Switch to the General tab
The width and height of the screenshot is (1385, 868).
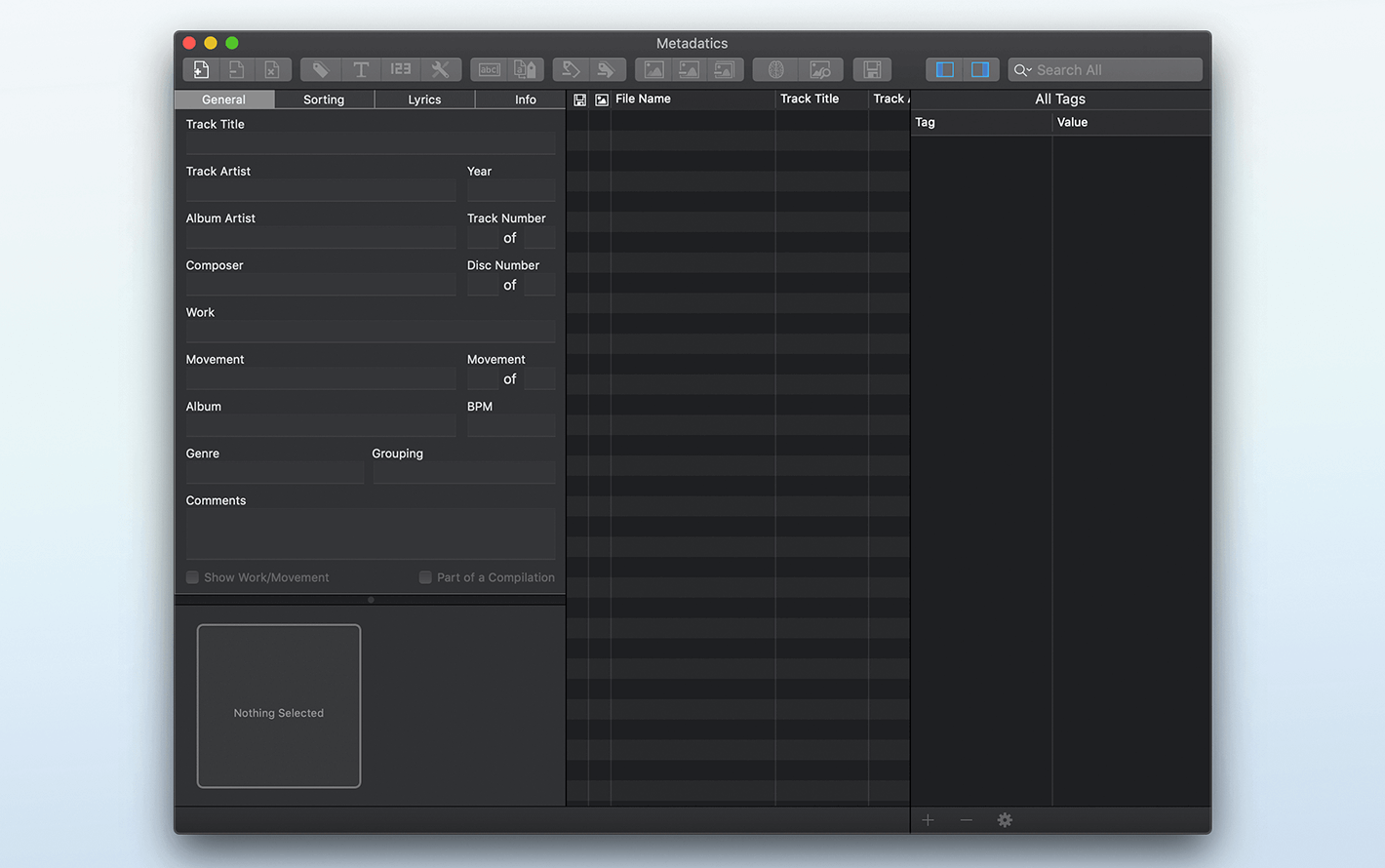click(x=223, y=99)
